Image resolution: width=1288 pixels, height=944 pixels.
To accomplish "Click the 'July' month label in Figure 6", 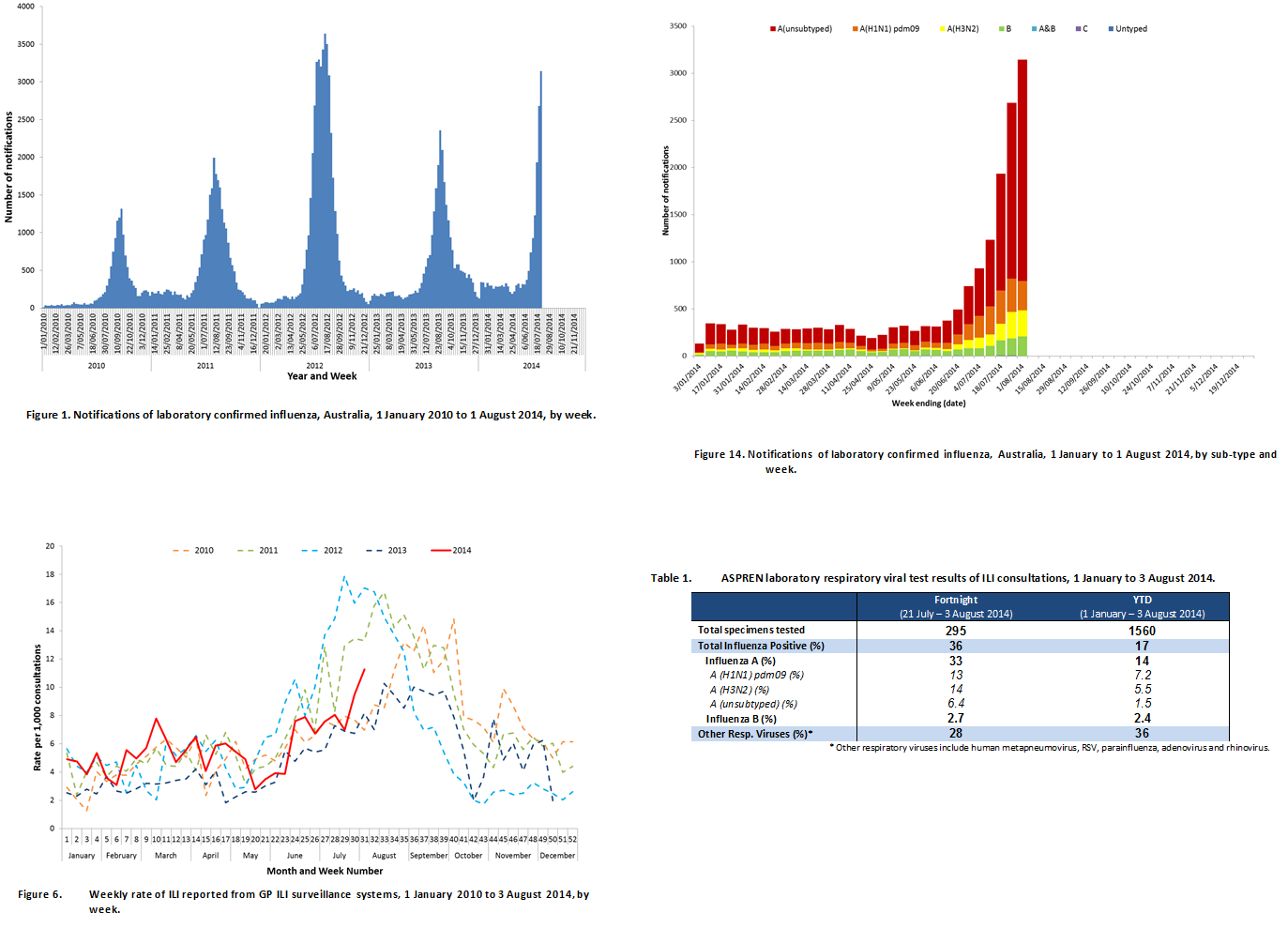I will [339, 856].
